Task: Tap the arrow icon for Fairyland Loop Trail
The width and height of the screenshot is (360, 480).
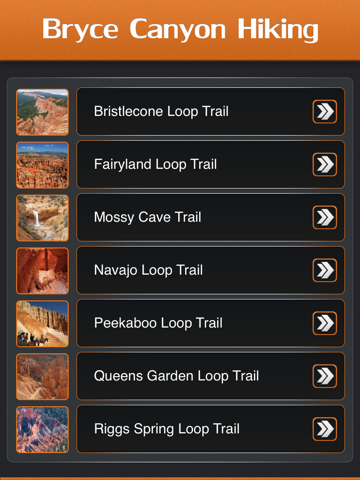Action: pos(324,164)
